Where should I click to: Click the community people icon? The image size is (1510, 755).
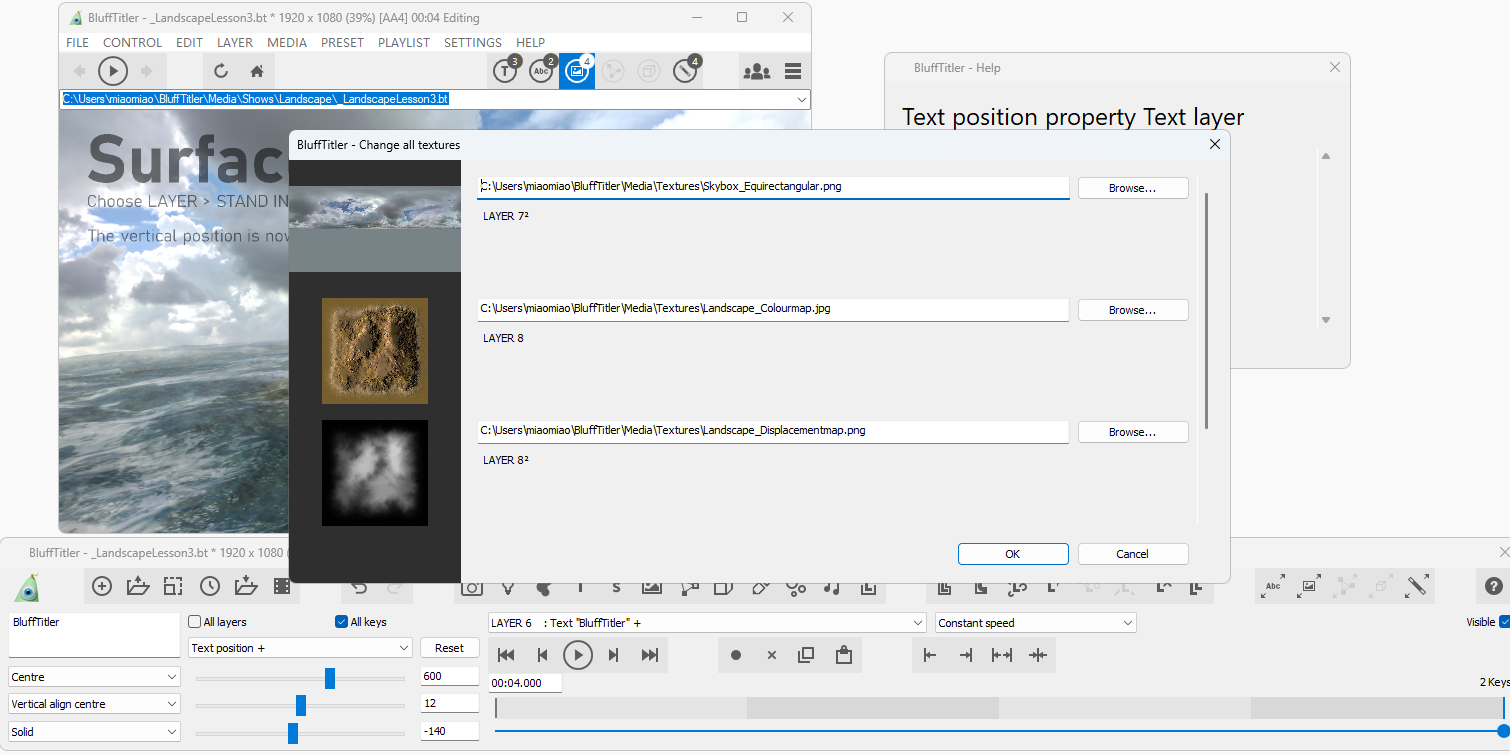pos(757,71)
